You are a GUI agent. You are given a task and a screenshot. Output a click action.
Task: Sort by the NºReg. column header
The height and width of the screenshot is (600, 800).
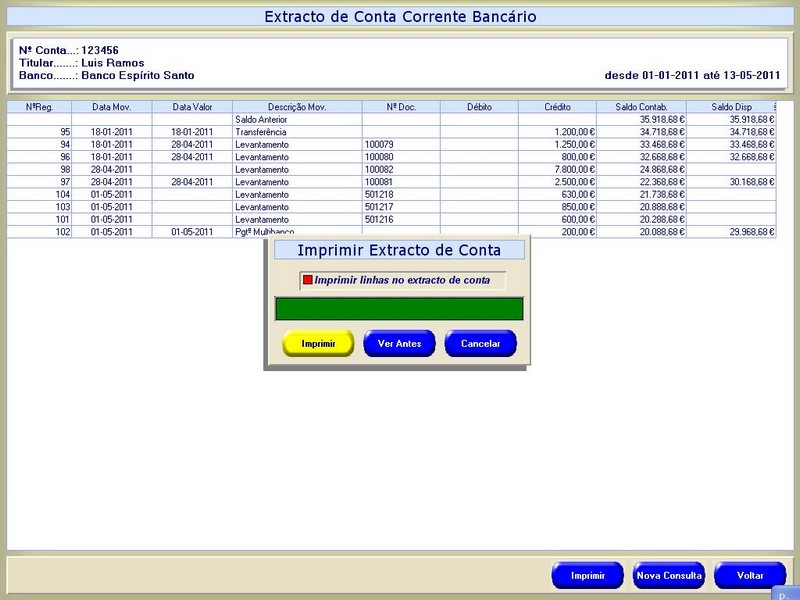pyautogui.click(x=39, y=107)
